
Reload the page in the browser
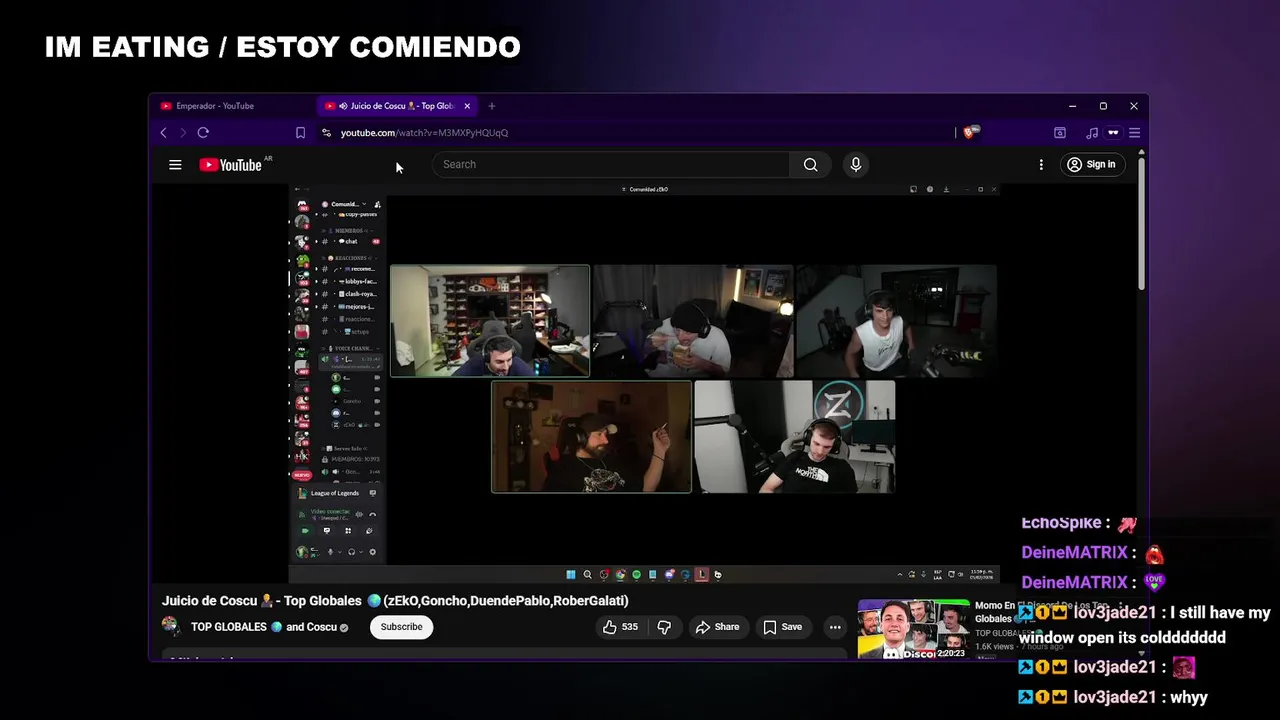(203, 132)
